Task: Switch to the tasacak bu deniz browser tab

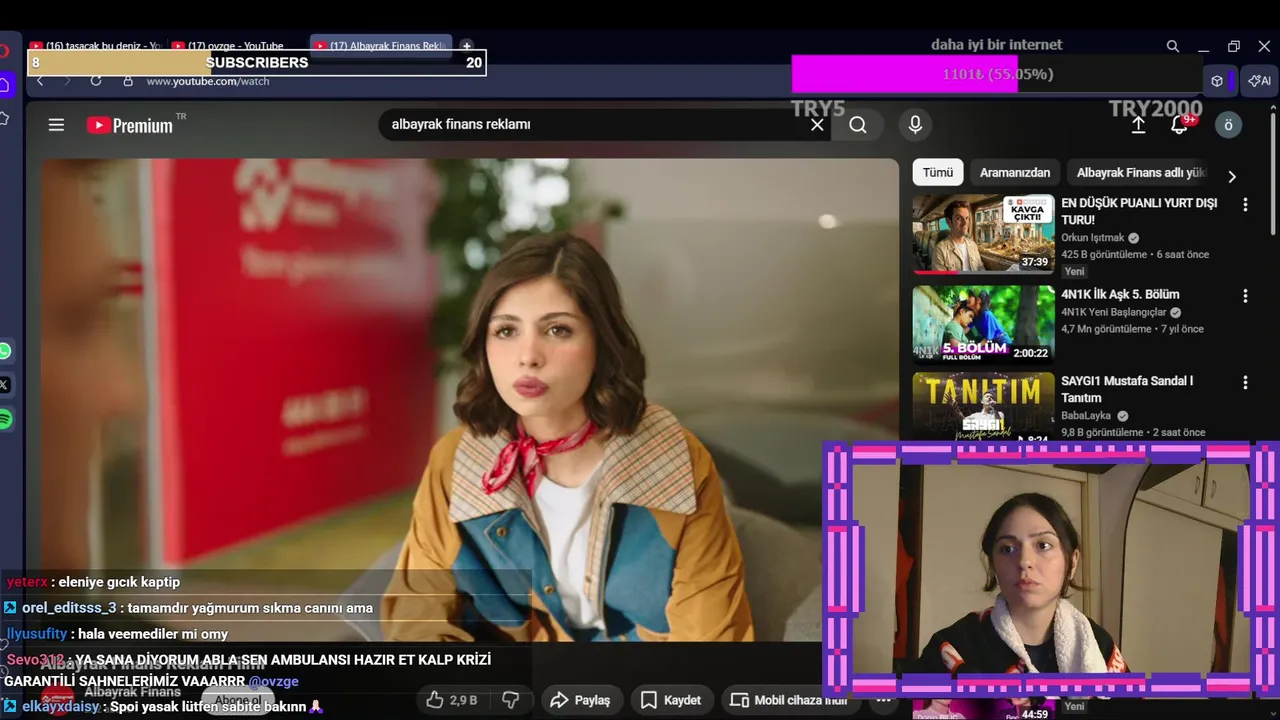Action: [95, 46]
